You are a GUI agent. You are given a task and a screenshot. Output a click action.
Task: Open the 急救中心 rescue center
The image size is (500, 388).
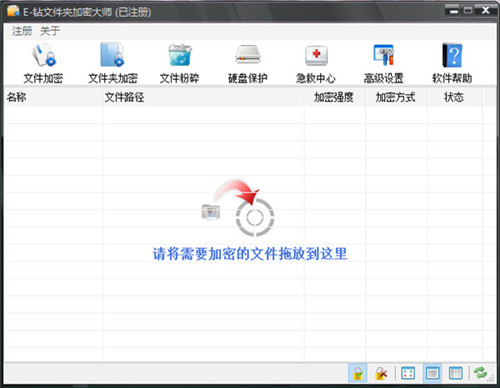316,64
